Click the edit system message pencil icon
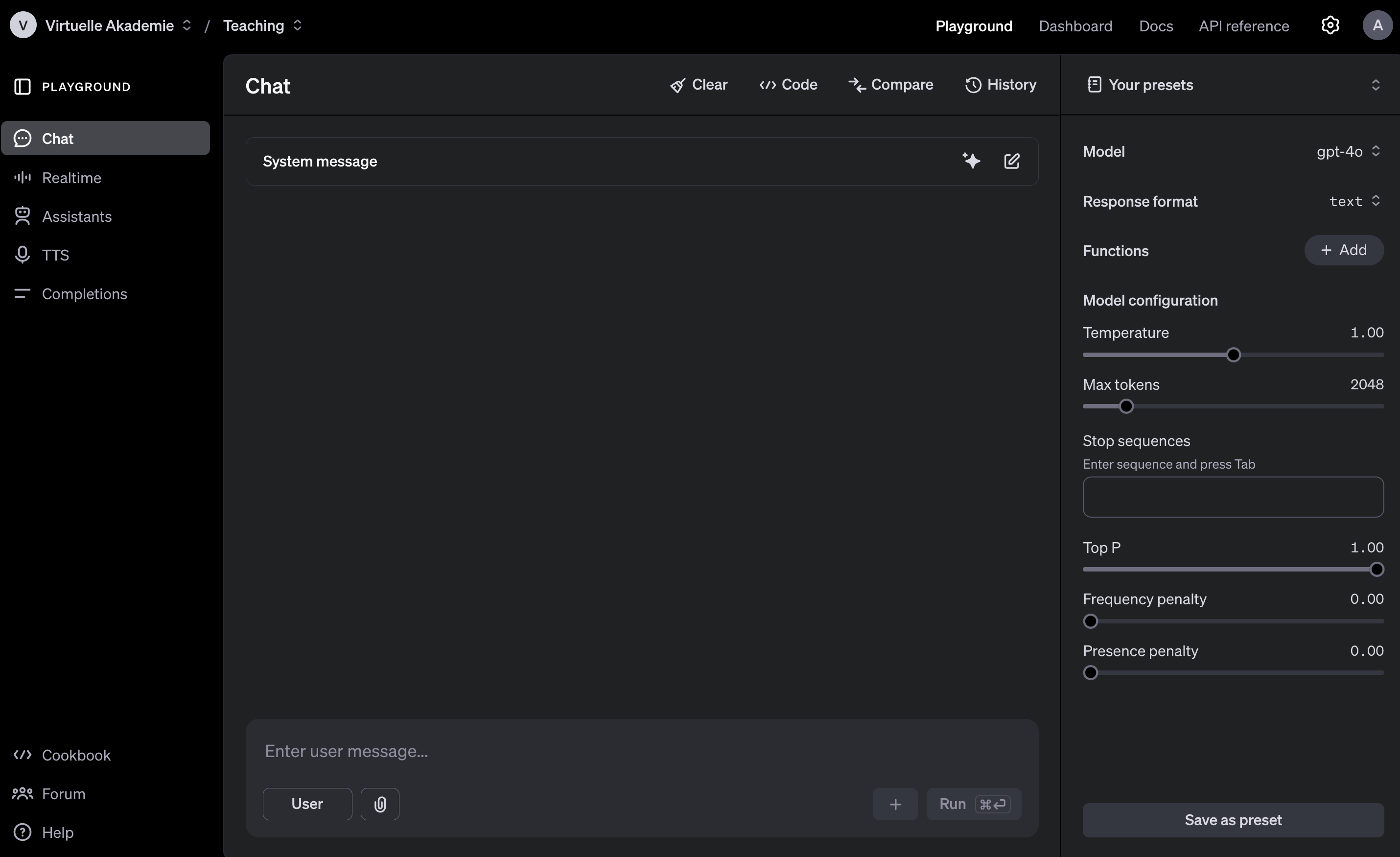Screen dimensions: 1400x857 coord(1011,161)
